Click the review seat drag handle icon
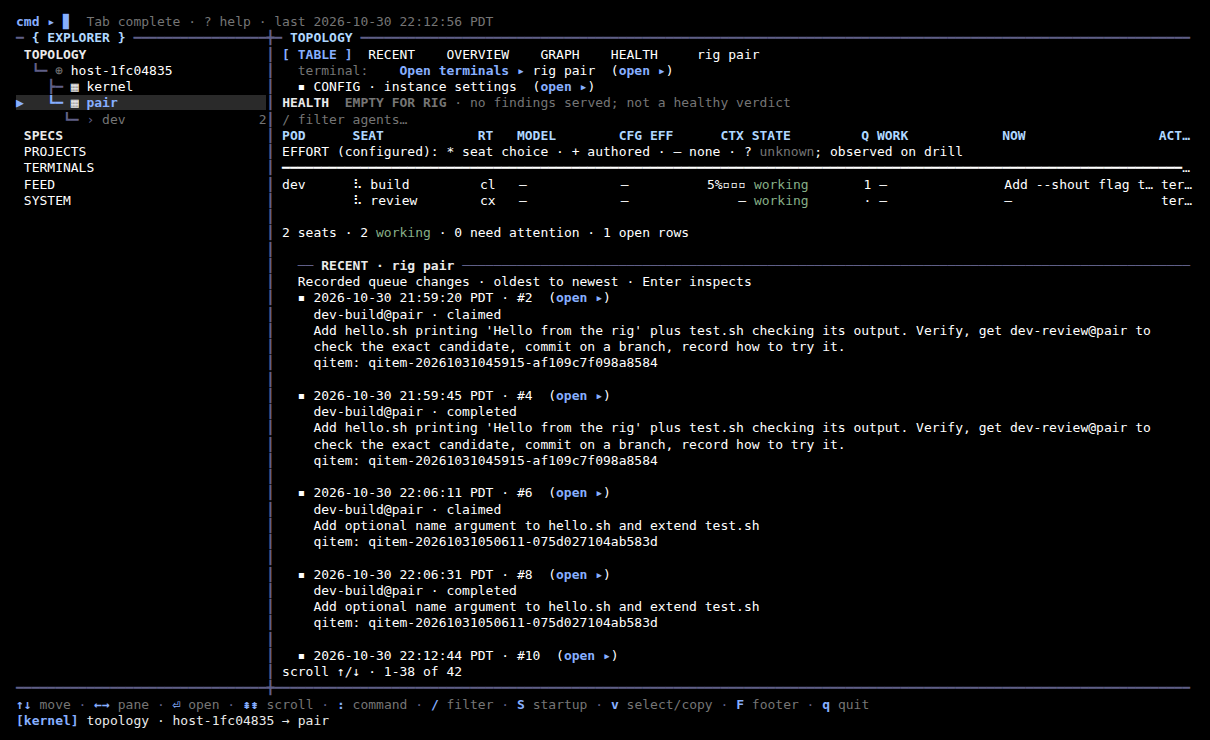Viewport: 1210px width, 740px height. pyautogui.click(x=357, y=201)
